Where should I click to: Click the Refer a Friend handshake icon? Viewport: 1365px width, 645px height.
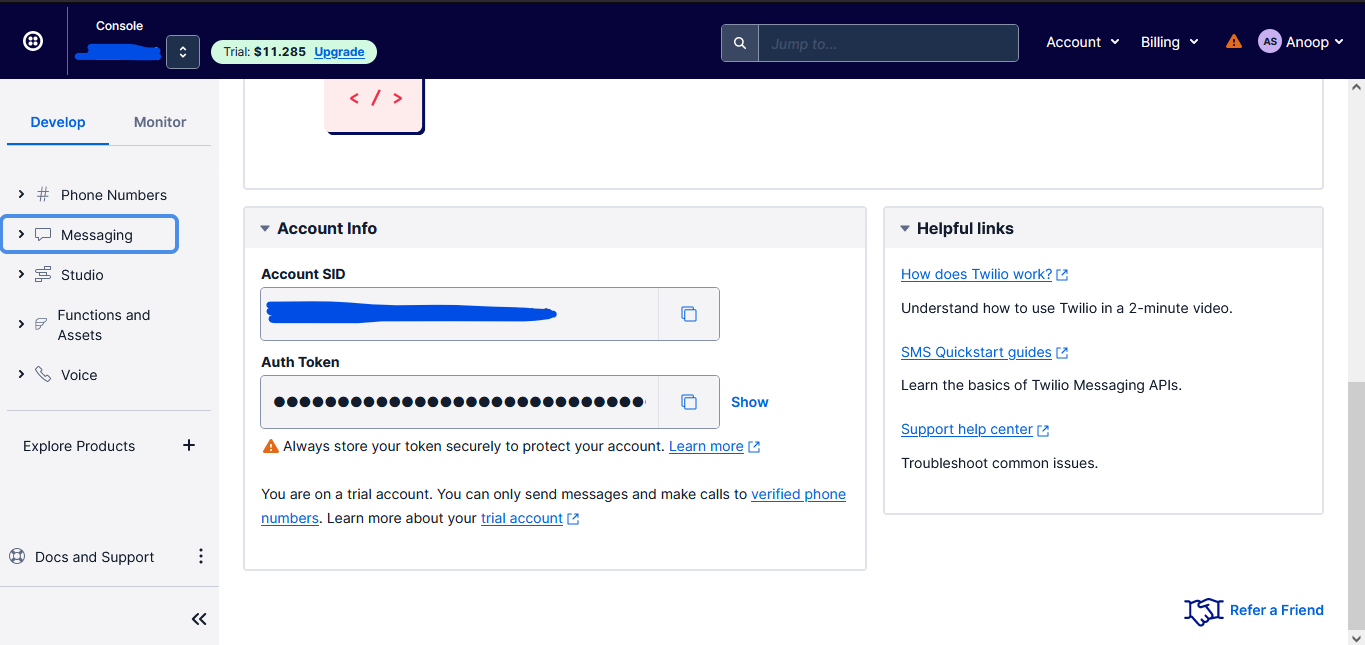point(1204,611)
